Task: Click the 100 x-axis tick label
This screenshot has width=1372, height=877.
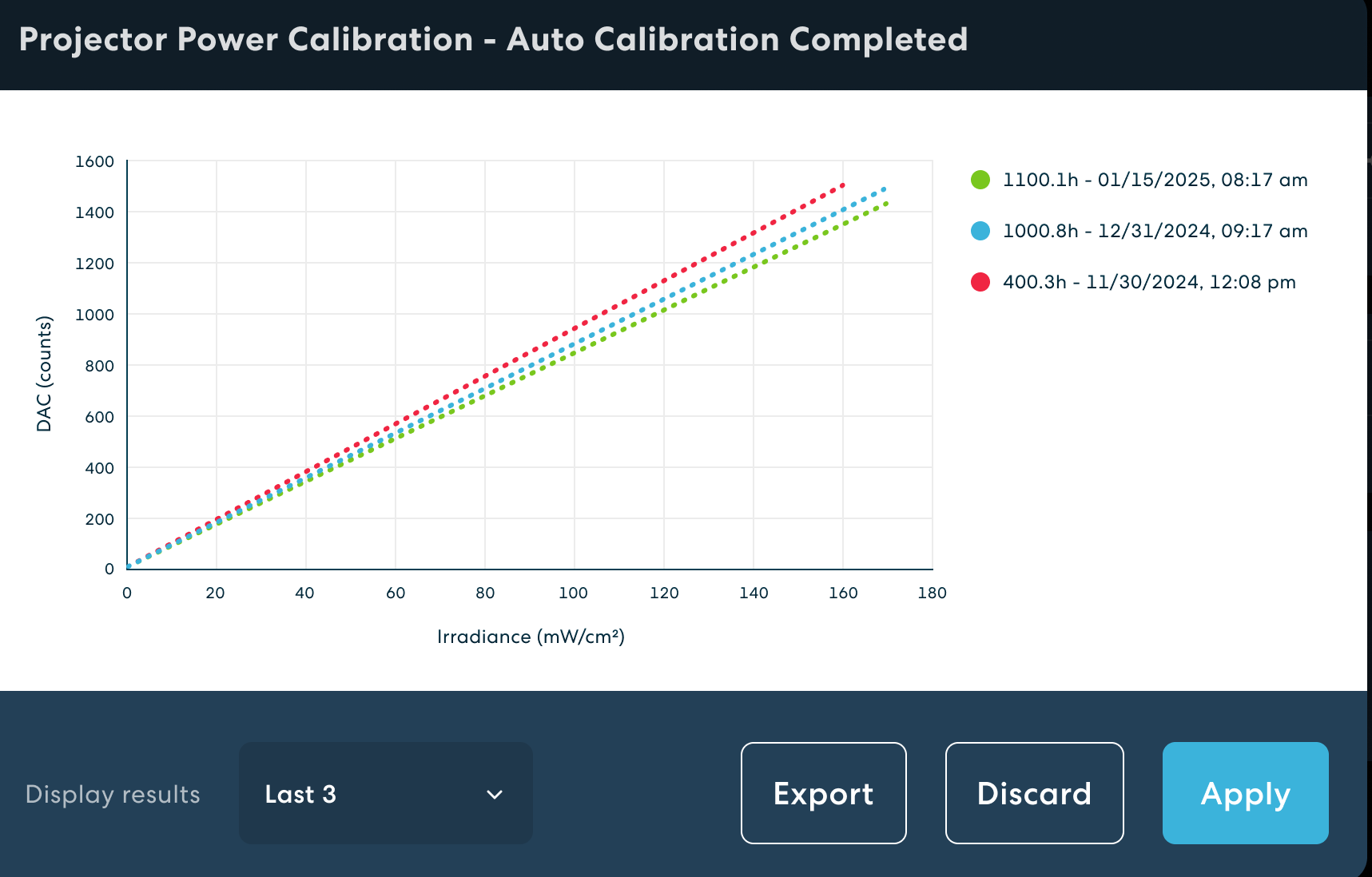Action: (x=573, y=593)
